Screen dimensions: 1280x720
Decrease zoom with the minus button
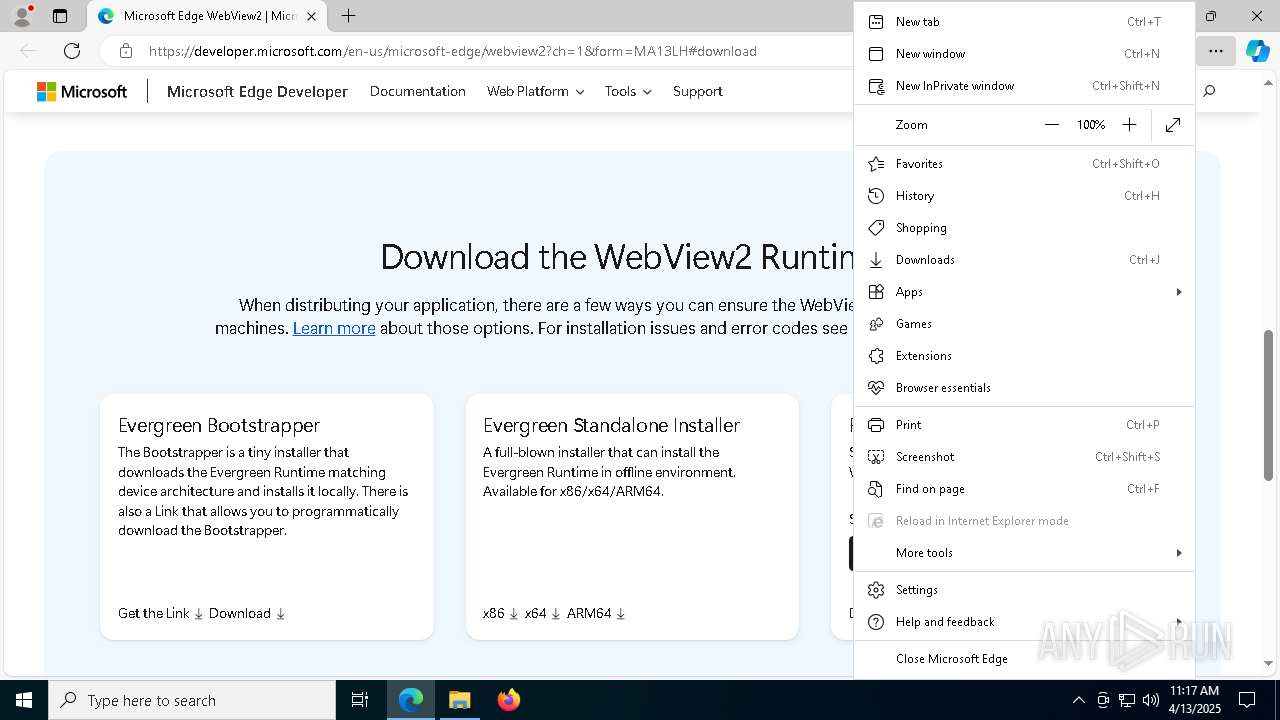[x=1051, y=125]
